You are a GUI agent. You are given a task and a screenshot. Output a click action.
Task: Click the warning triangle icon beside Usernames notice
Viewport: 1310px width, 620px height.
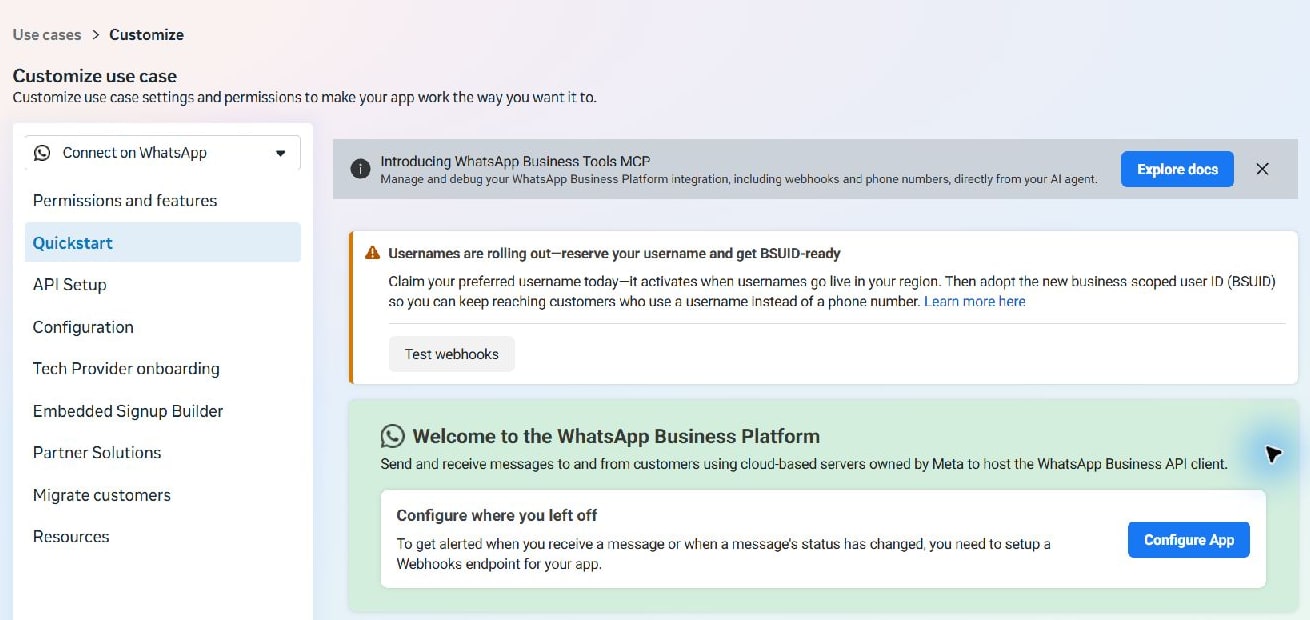point(373,253)
